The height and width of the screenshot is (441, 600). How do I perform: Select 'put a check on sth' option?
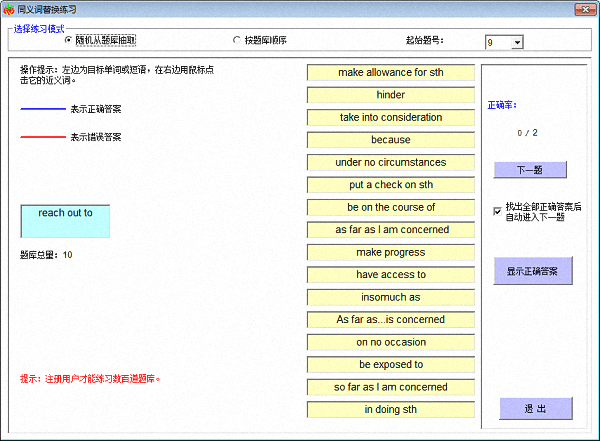coord(390,185)
